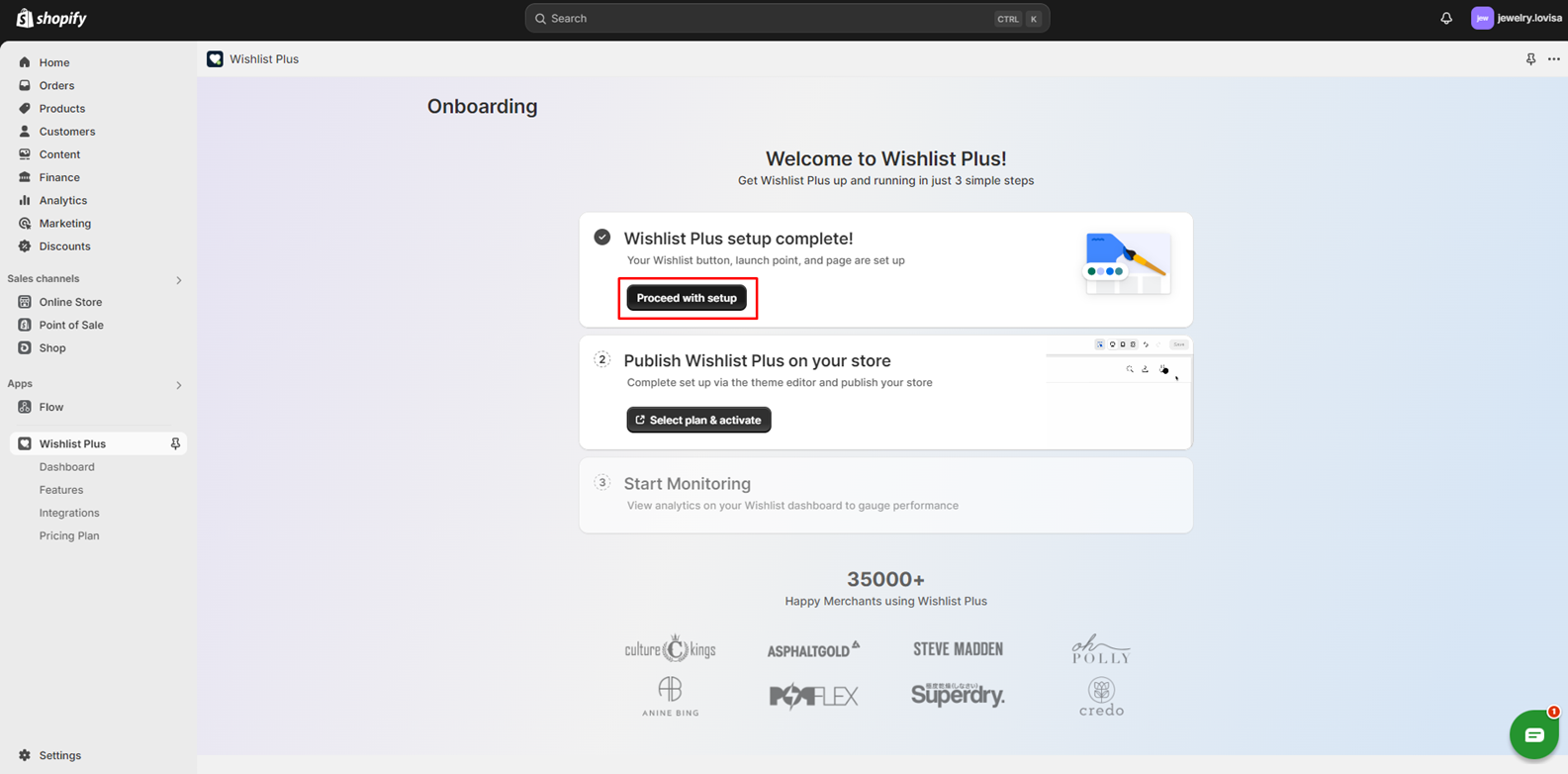Toggle the pin icon in app header
1568x774 pixels.
pyautogui.click(x=1530, y=59)
